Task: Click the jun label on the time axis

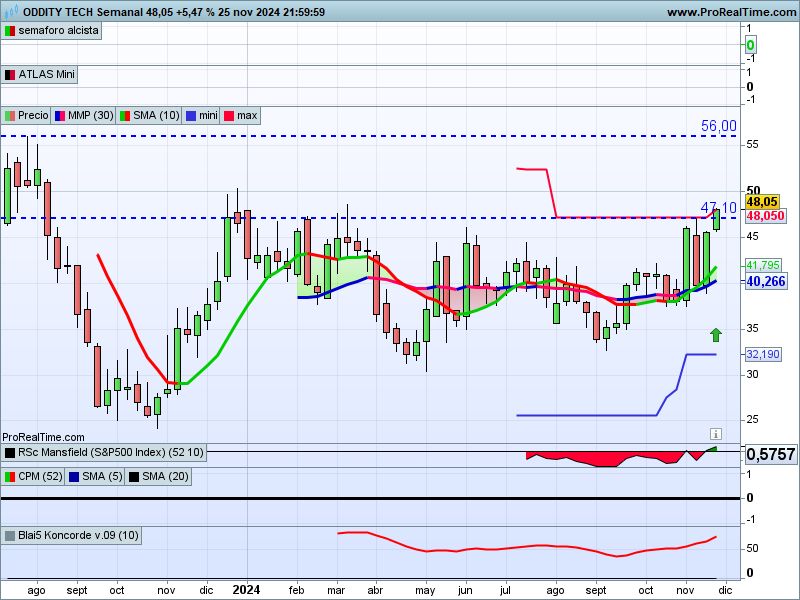Action: pos(465,590)
